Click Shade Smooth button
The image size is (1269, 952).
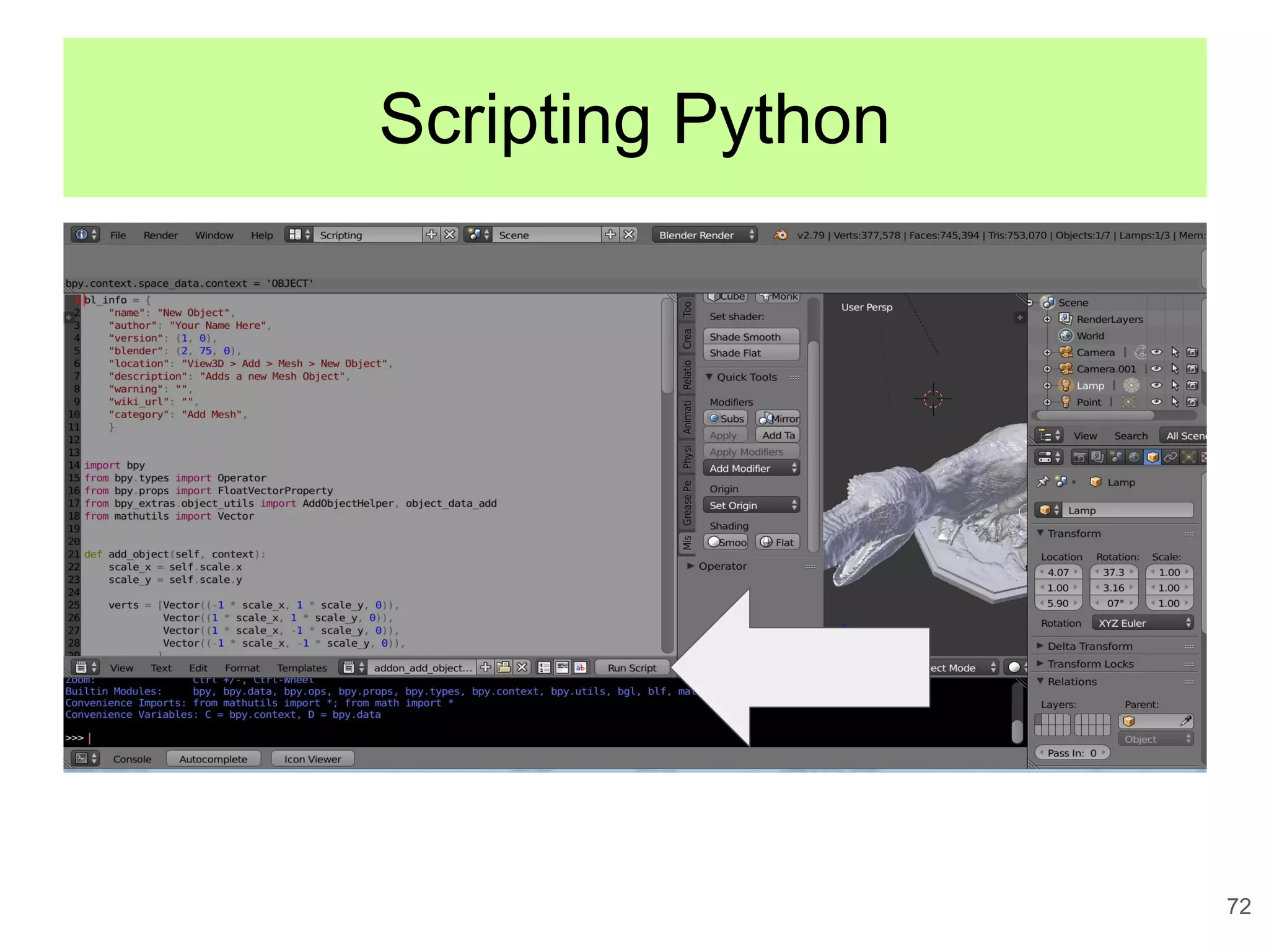(752, 336)
